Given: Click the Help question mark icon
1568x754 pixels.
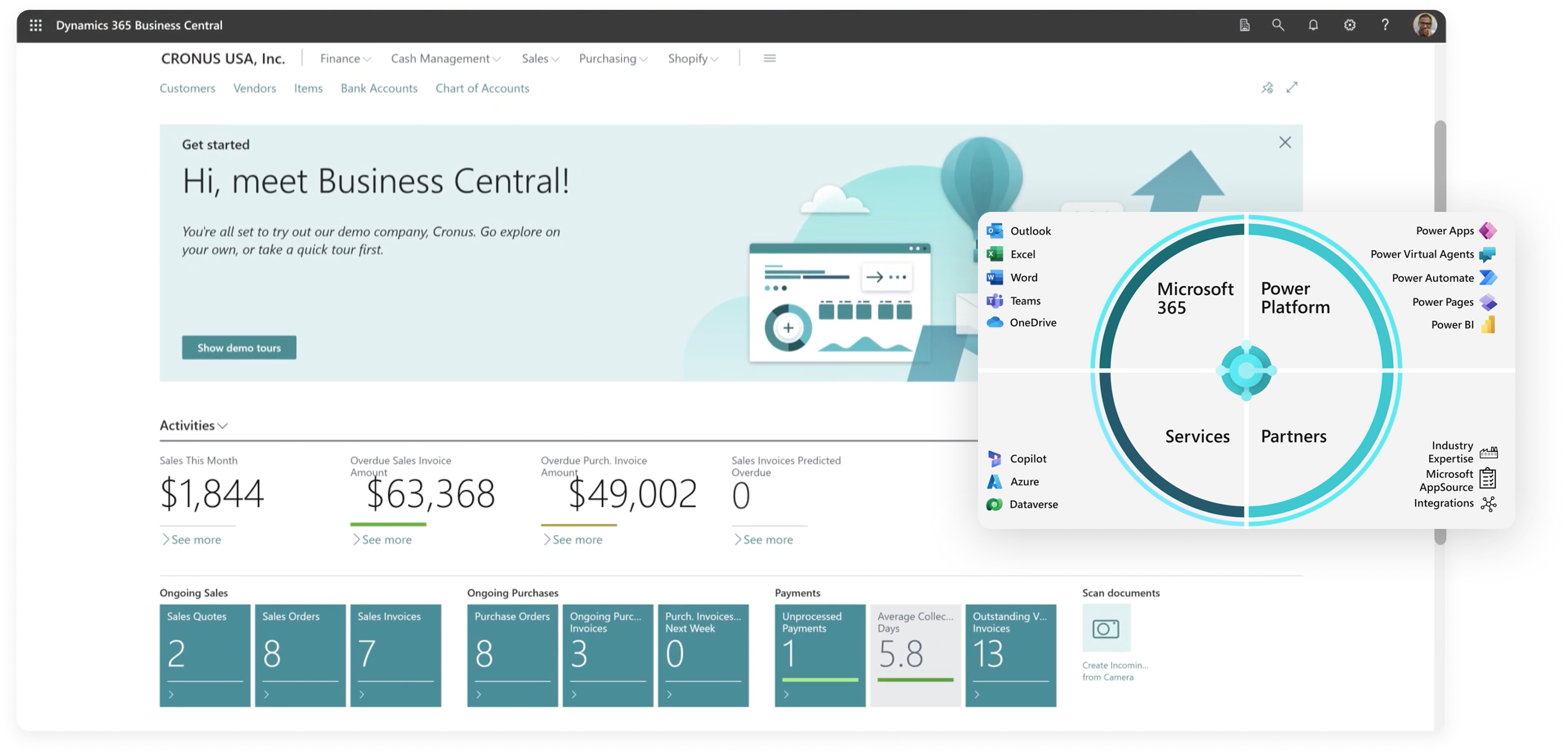Looking at the screenshot, I should pyautogui.click(x=1385, y=25).
